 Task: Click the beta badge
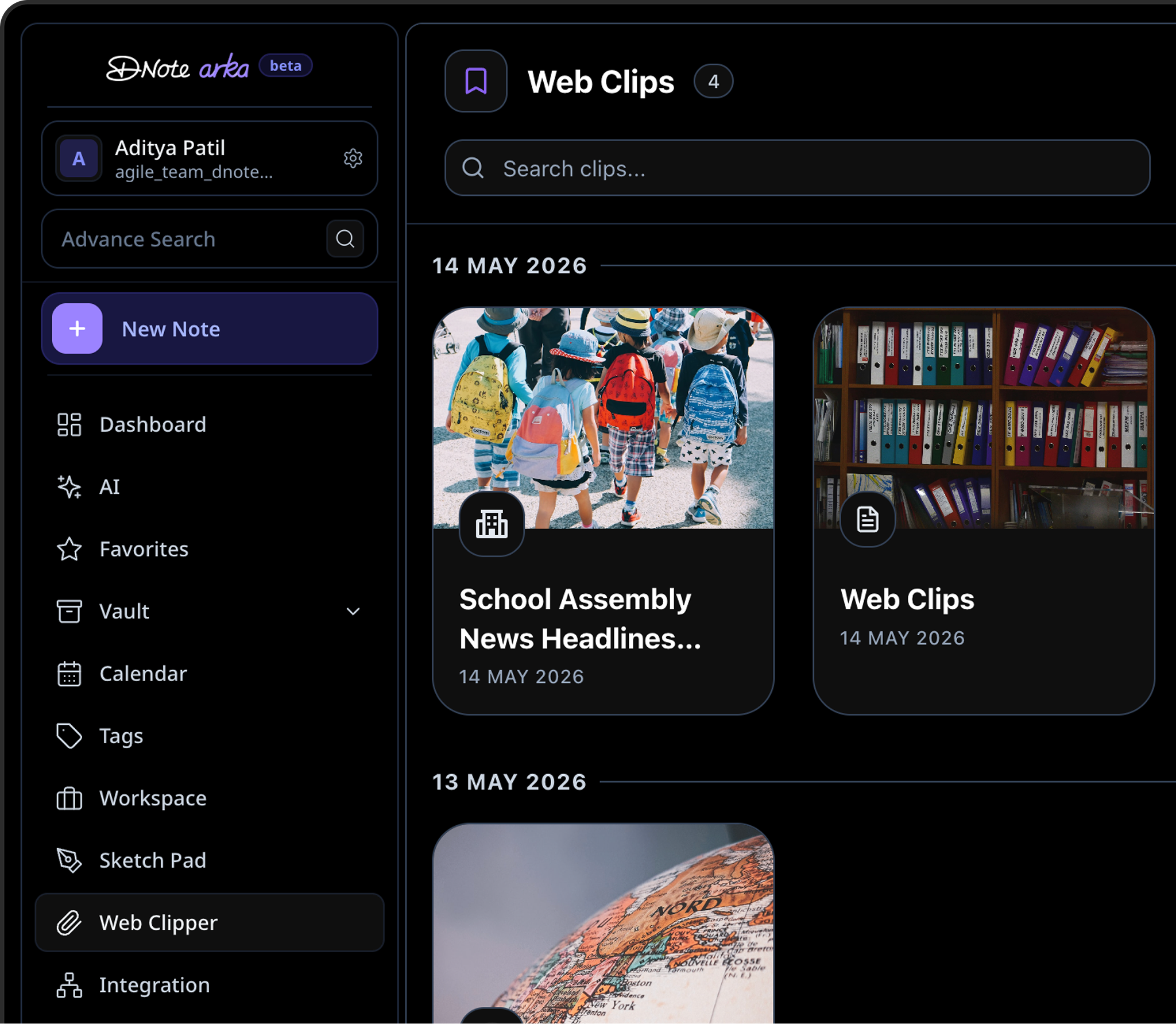285,65
